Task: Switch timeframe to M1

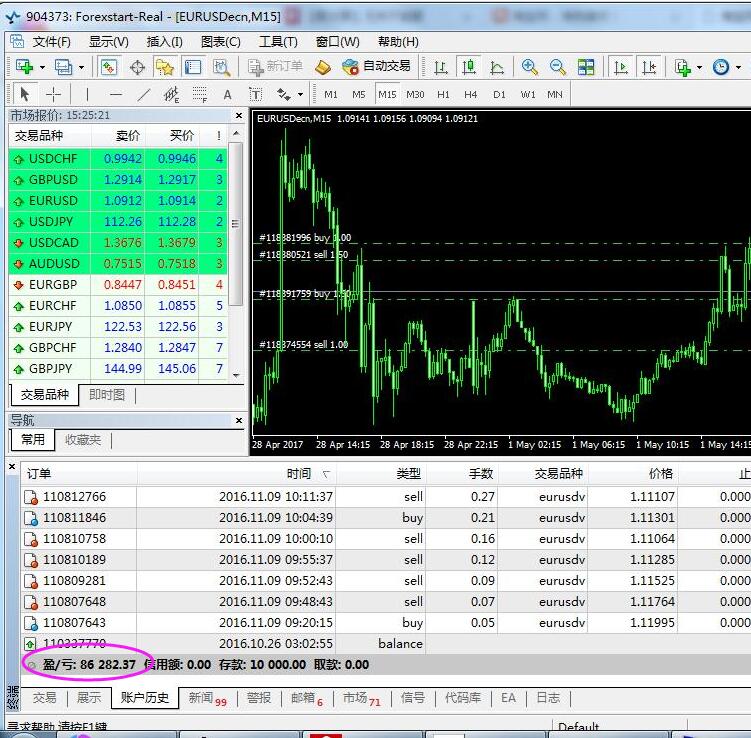Action: (331, 94)
